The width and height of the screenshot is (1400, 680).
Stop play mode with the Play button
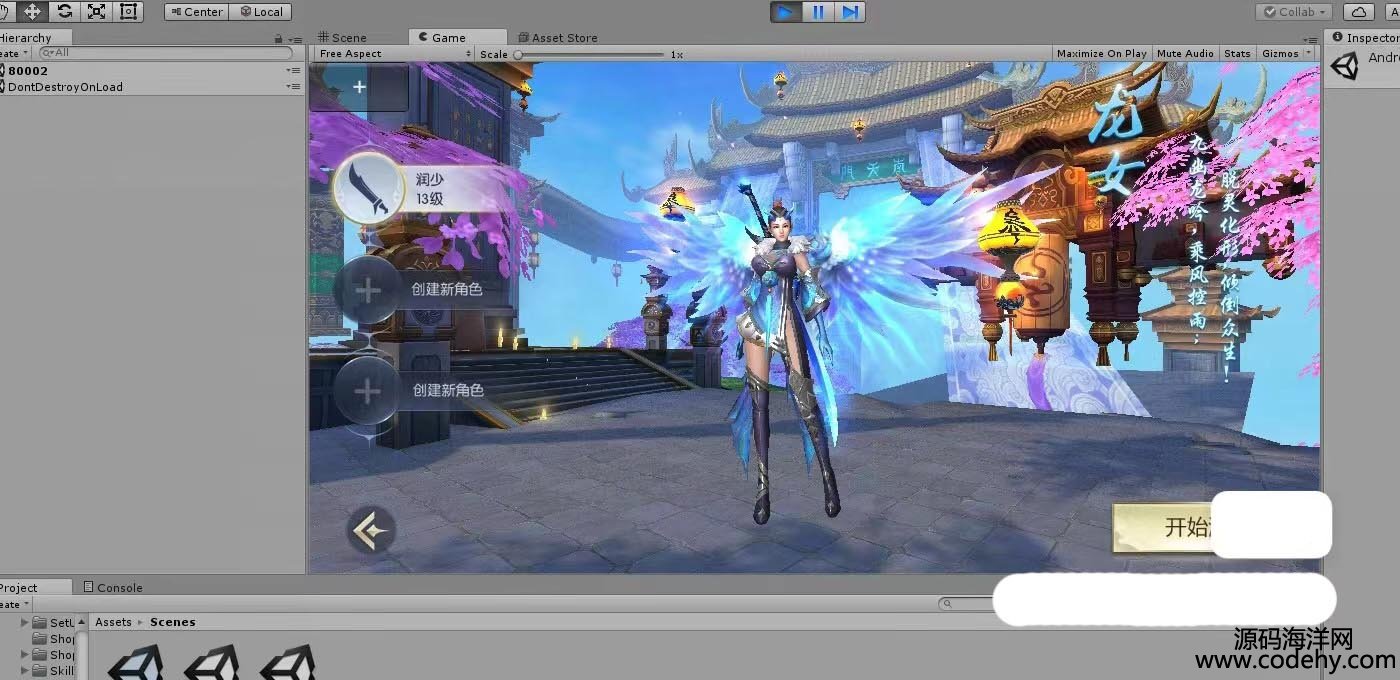(x=786, y=12)
